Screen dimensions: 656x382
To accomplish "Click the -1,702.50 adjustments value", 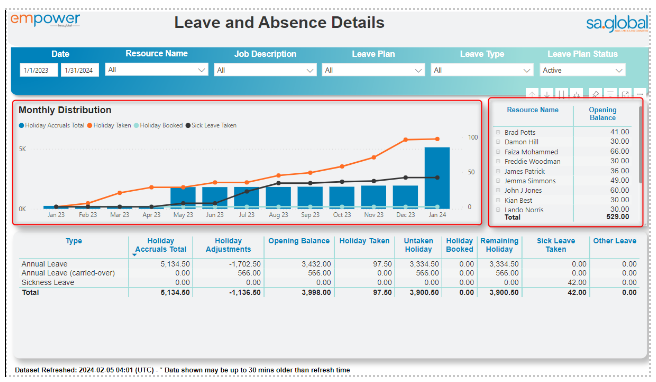I will [245, 264].
